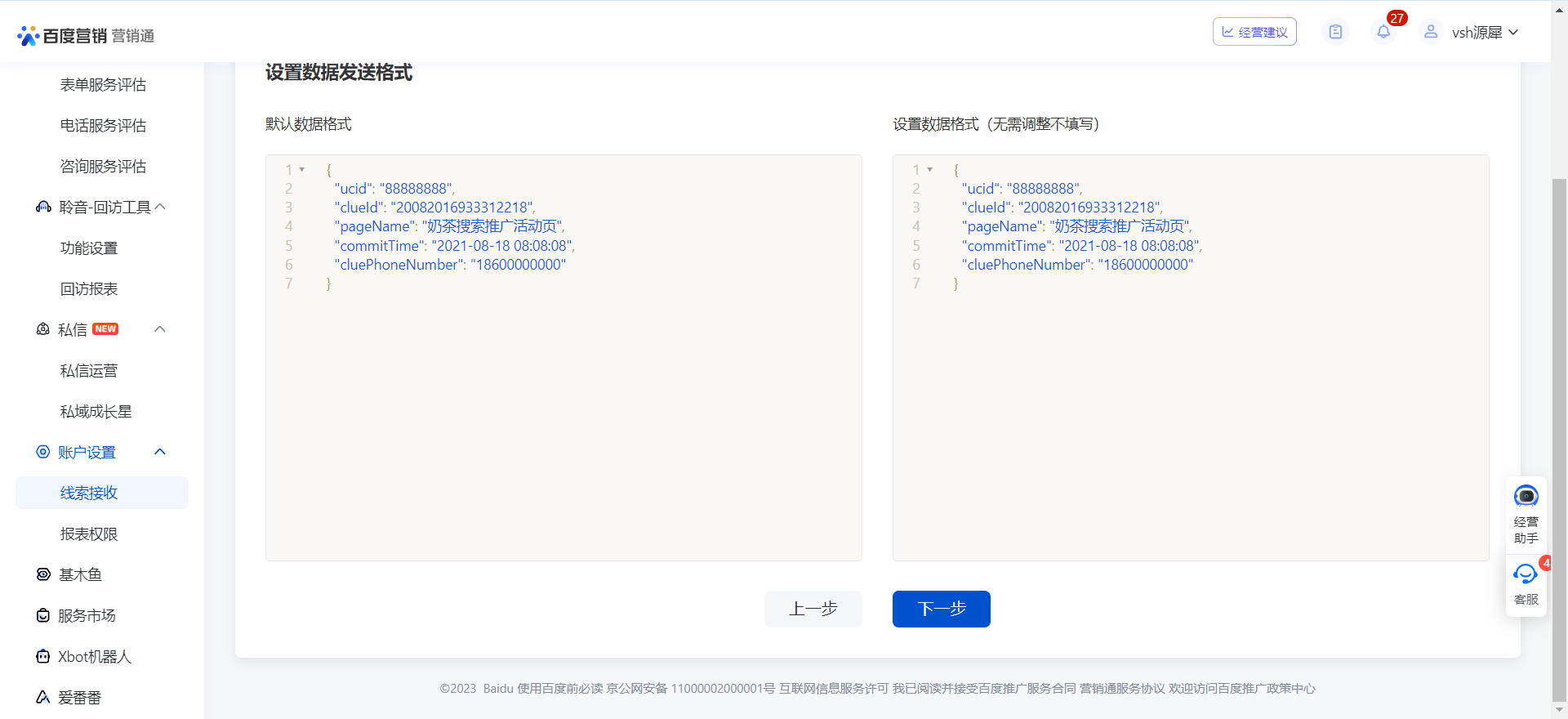This screenshot has width=1568, height=719.
Task: Open 使用百度前必读 footer link
Action: click(x=559, y=689)
